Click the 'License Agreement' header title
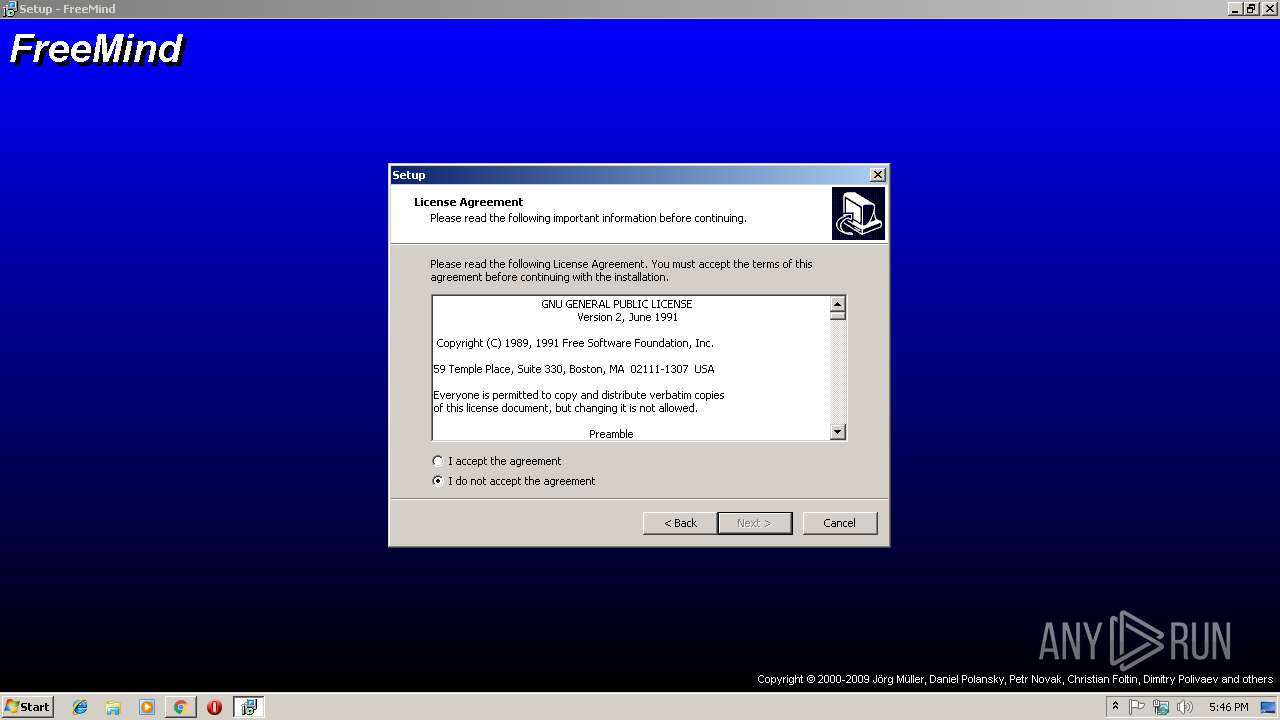The image size is (1280, 720). (468, 202)
